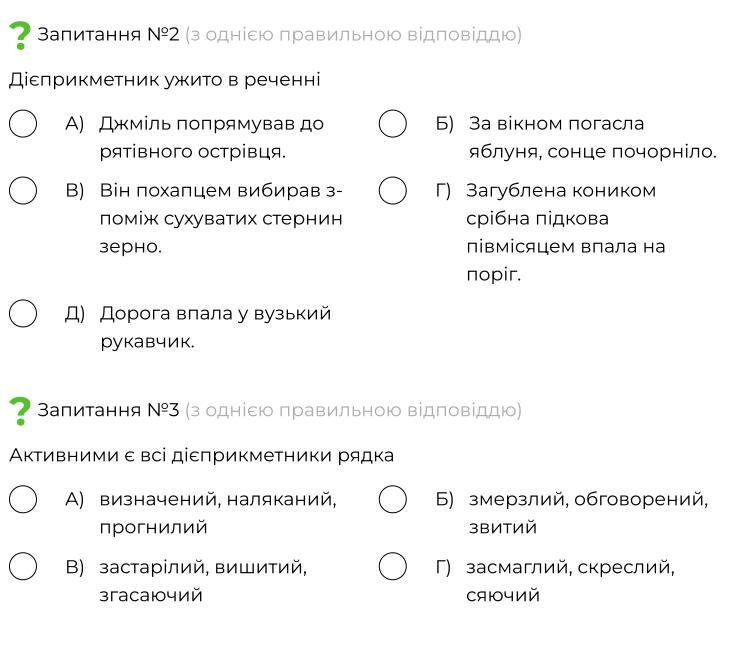The image size is (739, 656).
Task: Click answer text 'змерзлий, обговорений, звитий'
Action: tap(589, 513)
